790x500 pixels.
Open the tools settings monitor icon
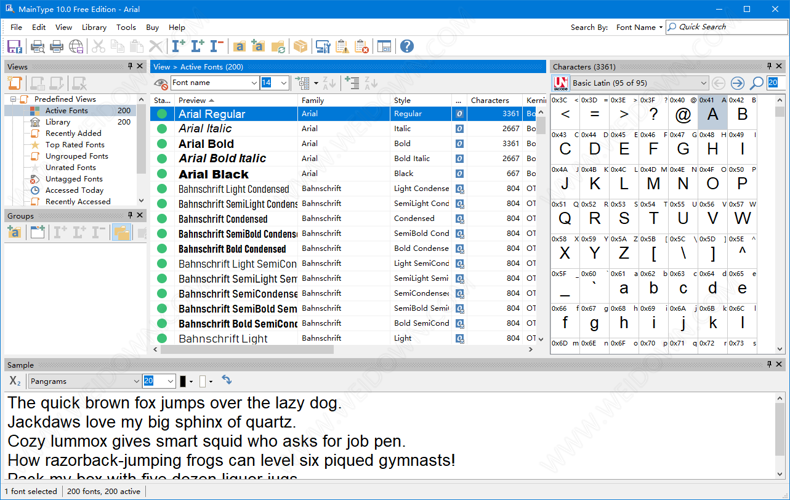point(323,46)
